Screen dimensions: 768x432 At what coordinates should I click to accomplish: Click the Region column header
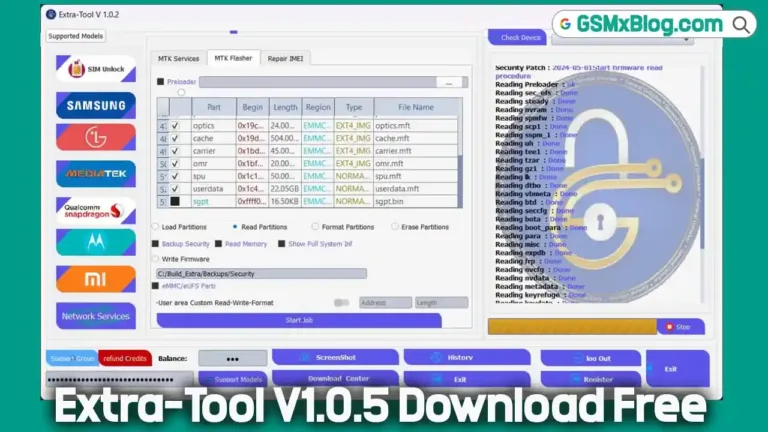(x=318, y=107)
